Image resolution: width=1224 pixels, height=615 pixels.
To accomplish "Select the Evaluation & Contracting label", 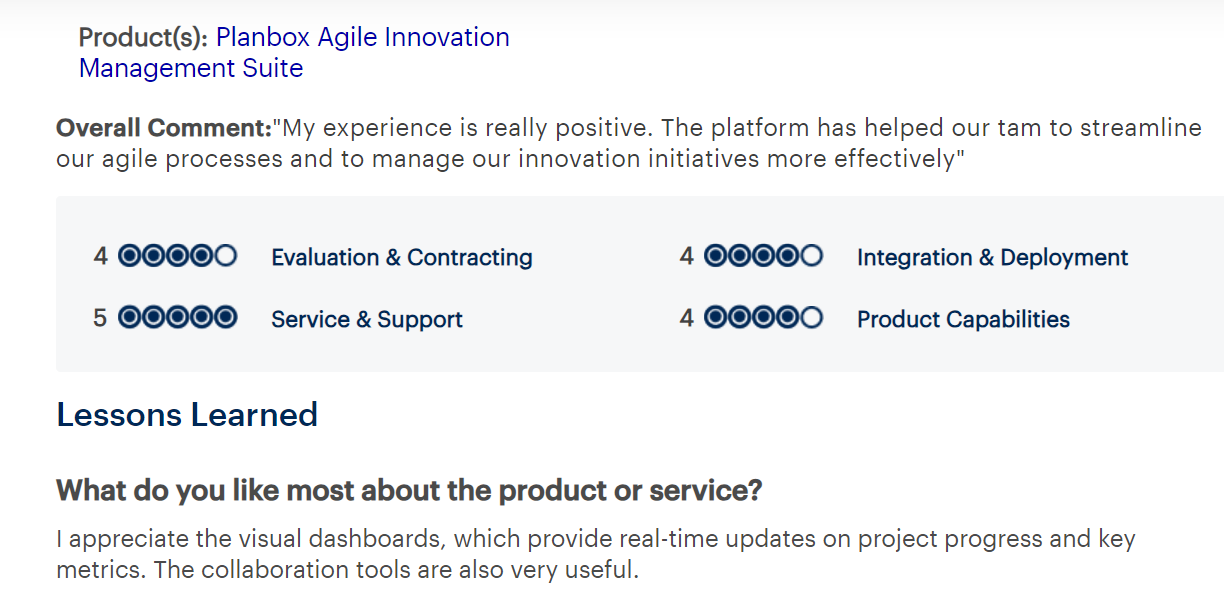I will pos(401,257).
